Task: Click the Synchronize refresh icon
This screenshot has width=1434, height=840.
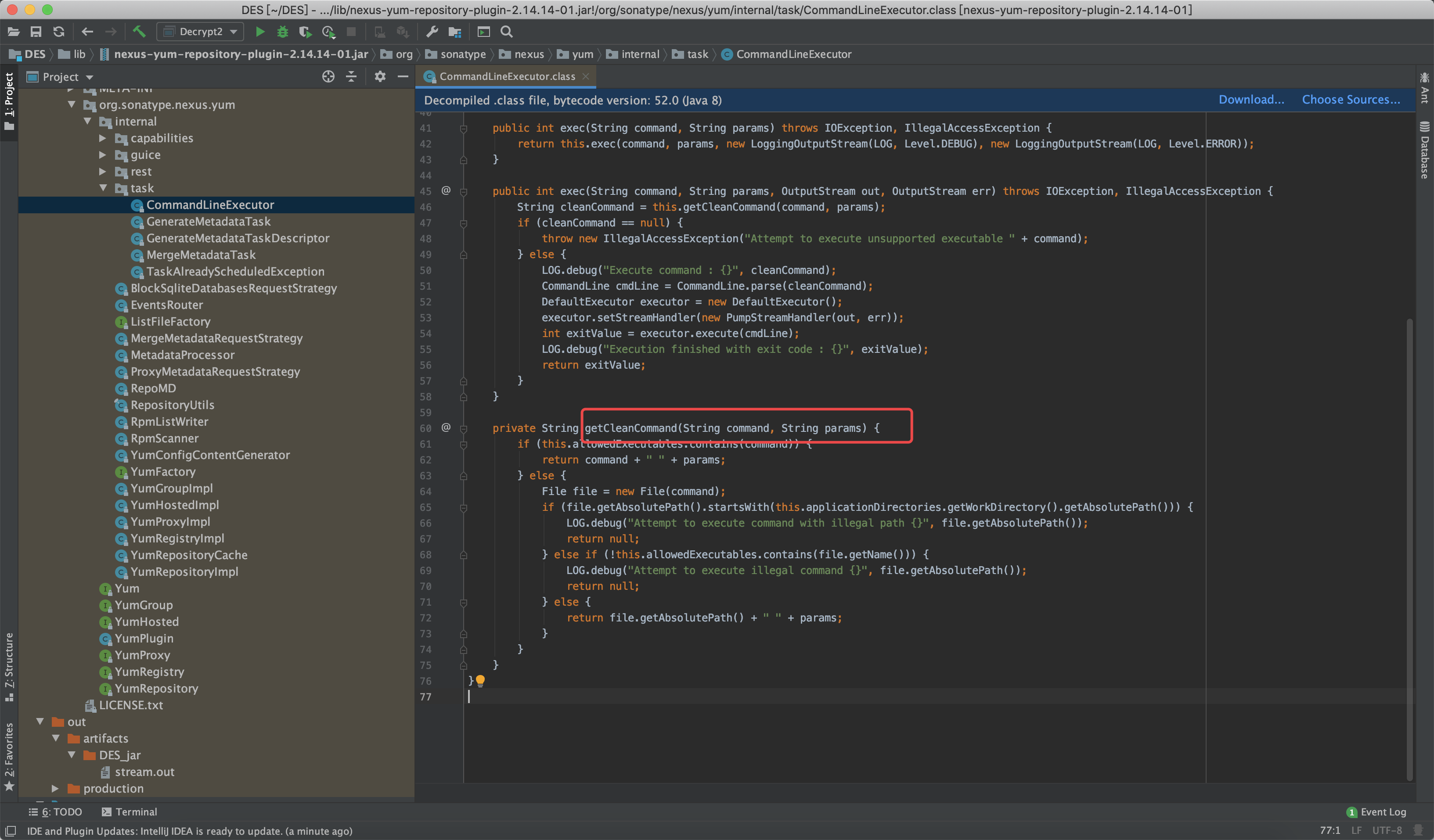Action: point(58,32)
